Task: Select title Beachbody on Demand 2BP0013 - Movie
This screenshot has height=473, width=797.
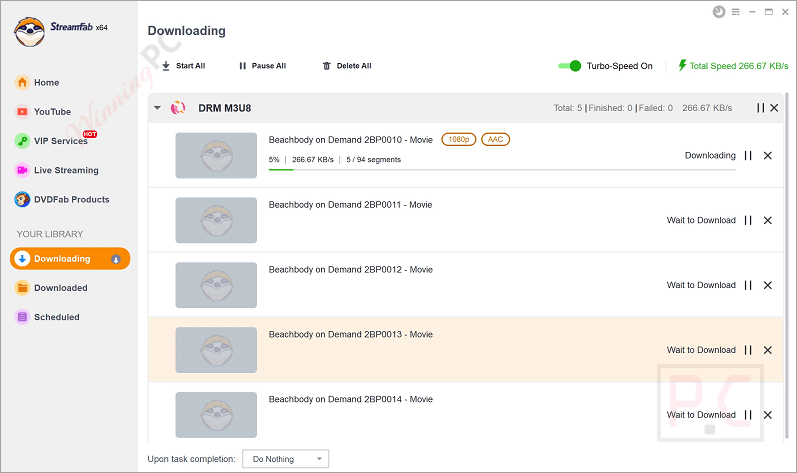Action: click(351, 334)
